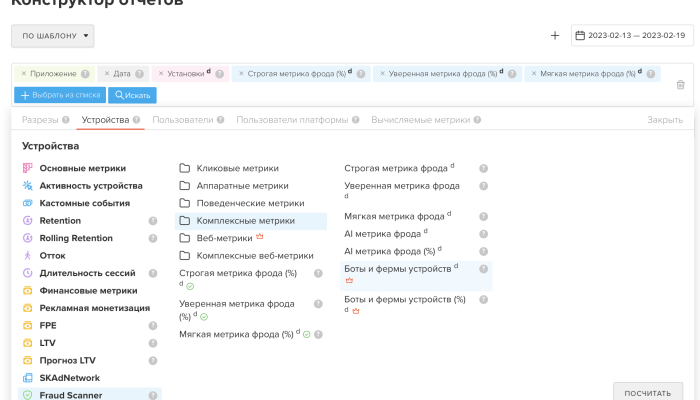The width and height of the screenshot is (700, 400).
Task: Click help icon next to Retention
Action: click(x=153, y=221)
